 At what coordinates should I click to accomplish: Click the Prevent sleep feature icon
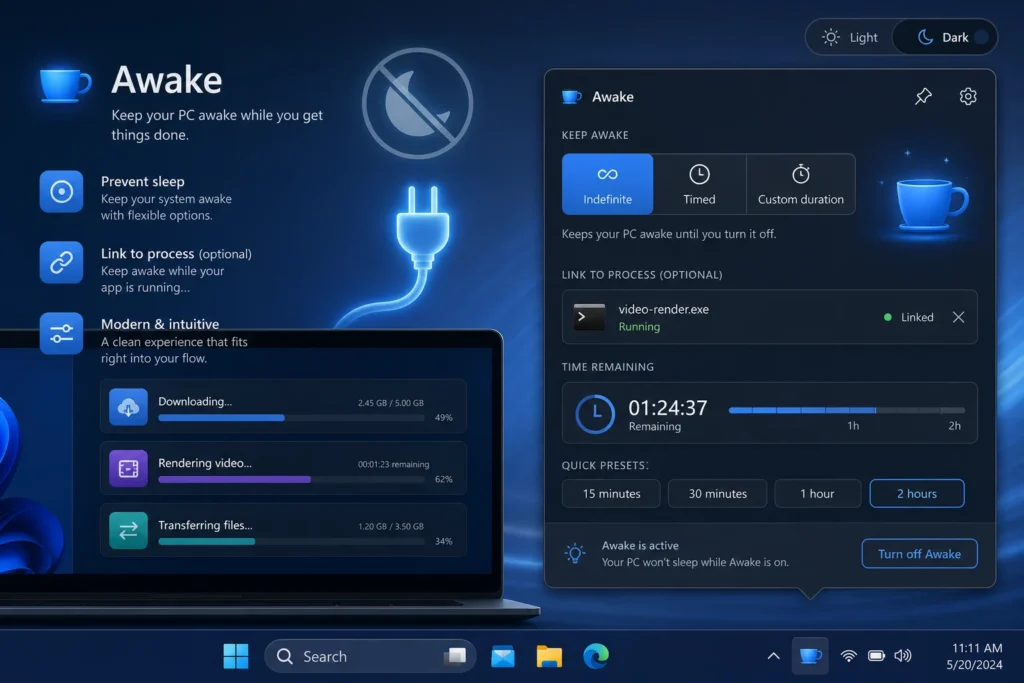(61, 191)
